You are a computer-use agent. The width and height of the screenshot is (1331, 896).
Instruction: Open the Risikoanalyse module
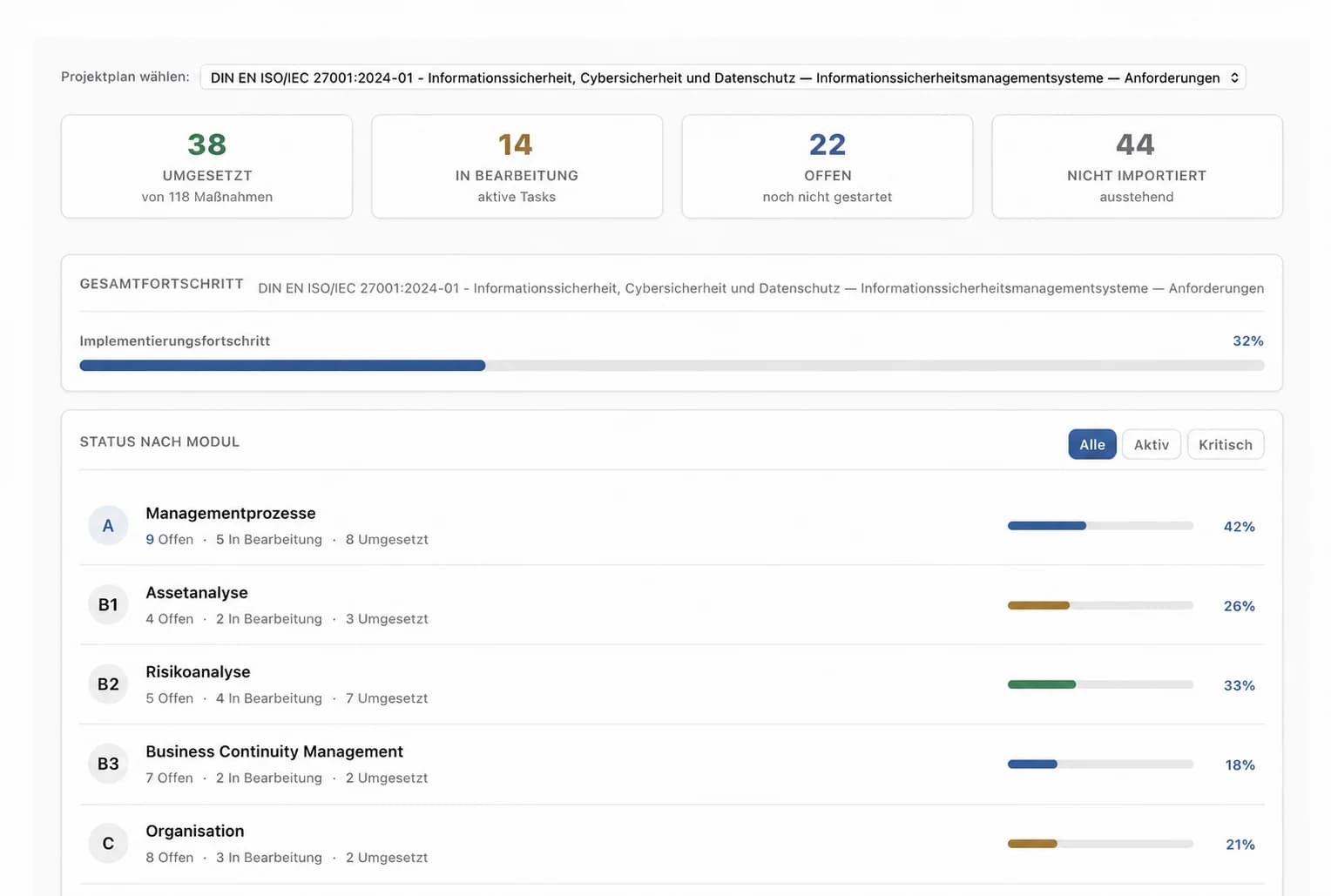672,684
